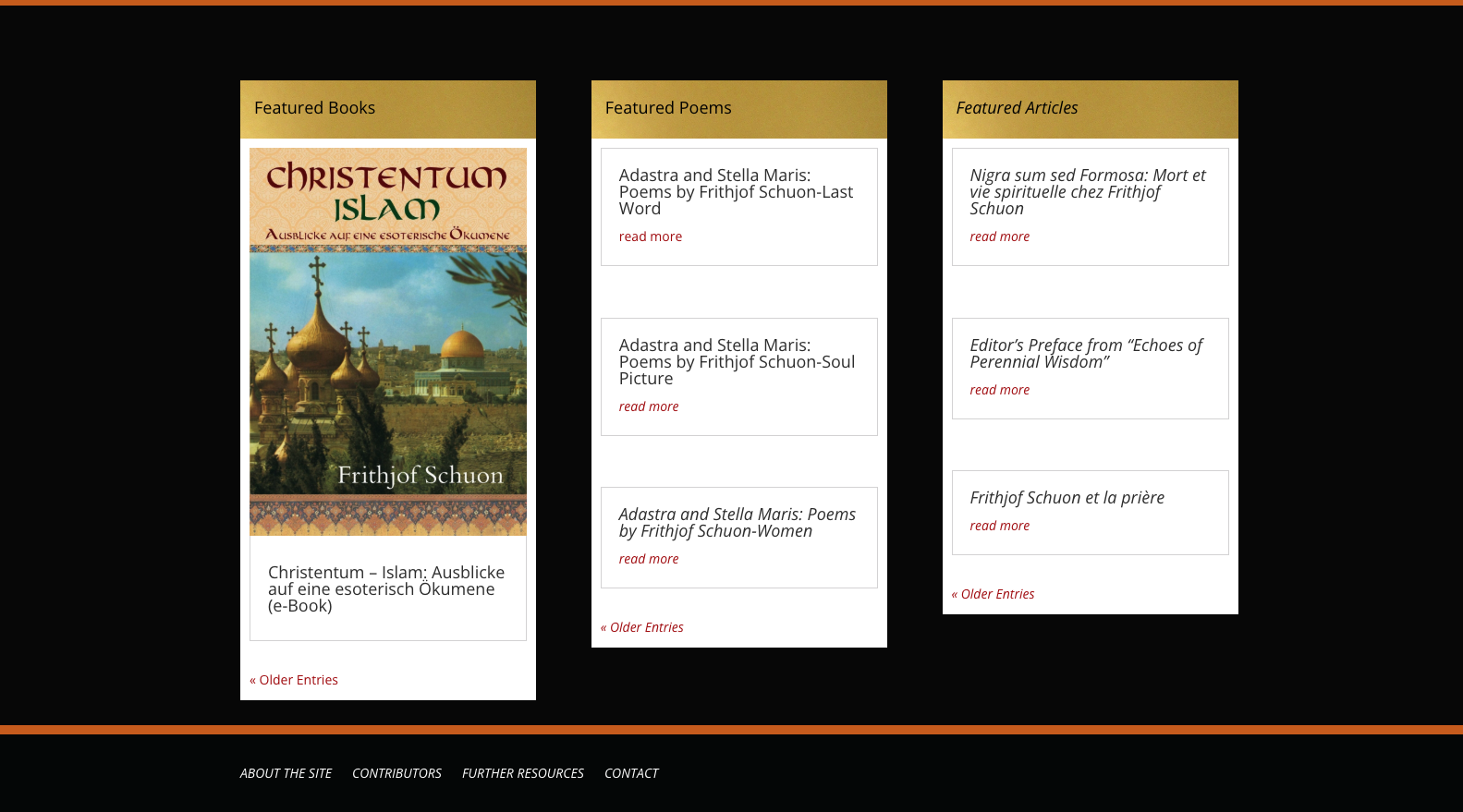Click read more under Frithjof Schuon et la prière
Image resolution: width=1463 pixels, height=812 pixels.
coord(1000,526)
